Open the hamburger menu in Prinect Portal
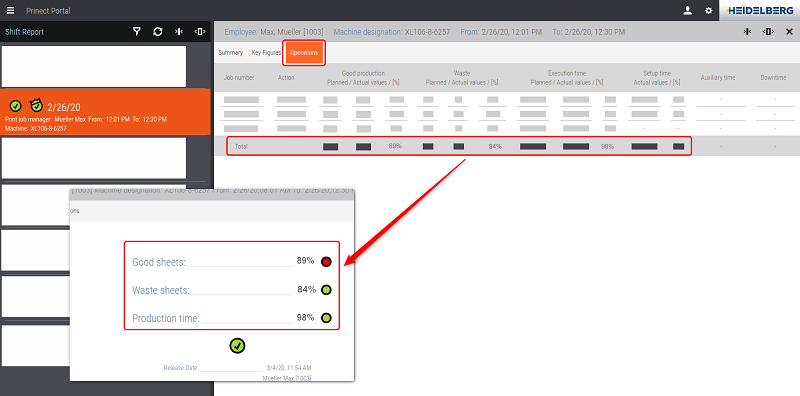 tap(10, 10)
